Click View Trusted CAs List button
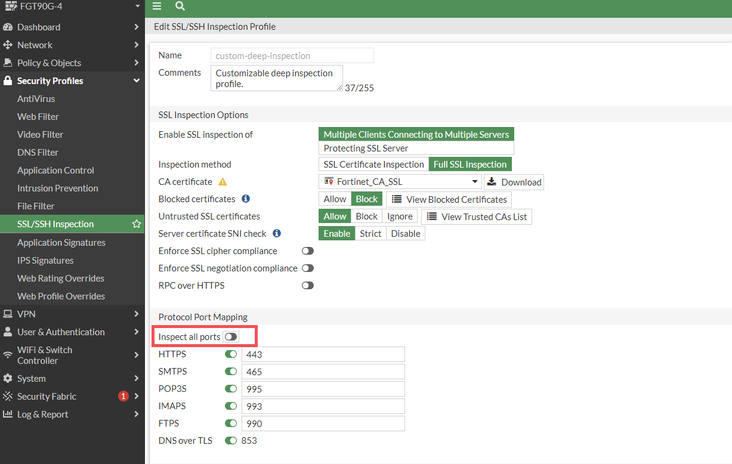 pyautogui.click(x=476, y=217)
